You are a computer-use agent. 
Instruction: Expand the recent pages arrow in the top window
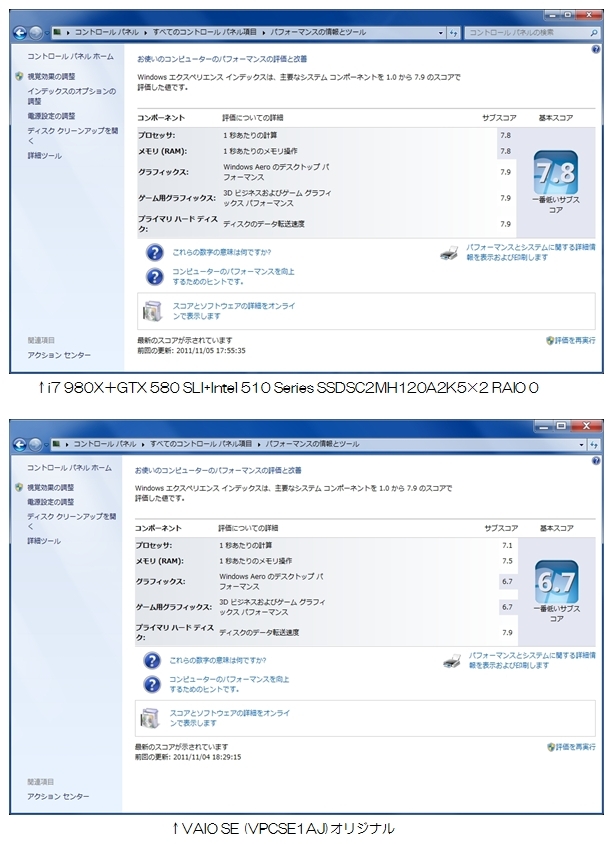[x=47, y=33]
